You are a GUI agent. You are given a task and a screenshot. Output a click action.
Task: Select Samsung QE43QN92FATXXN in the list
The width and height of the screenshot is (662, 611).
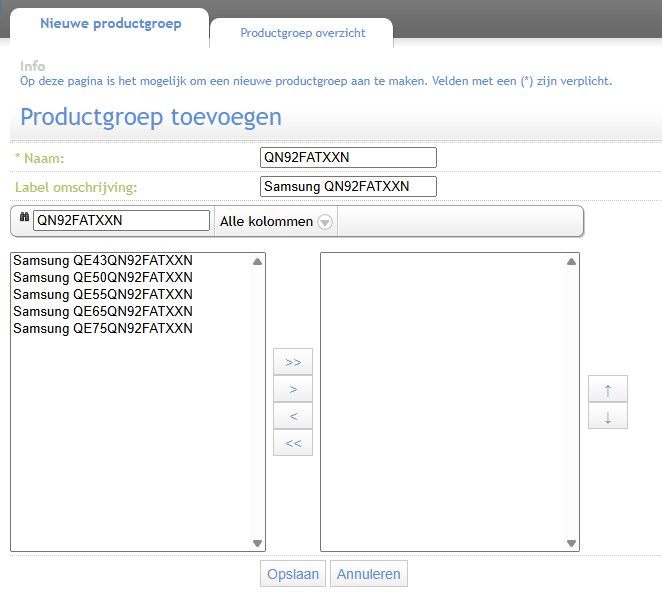click(x=103, y=261)
